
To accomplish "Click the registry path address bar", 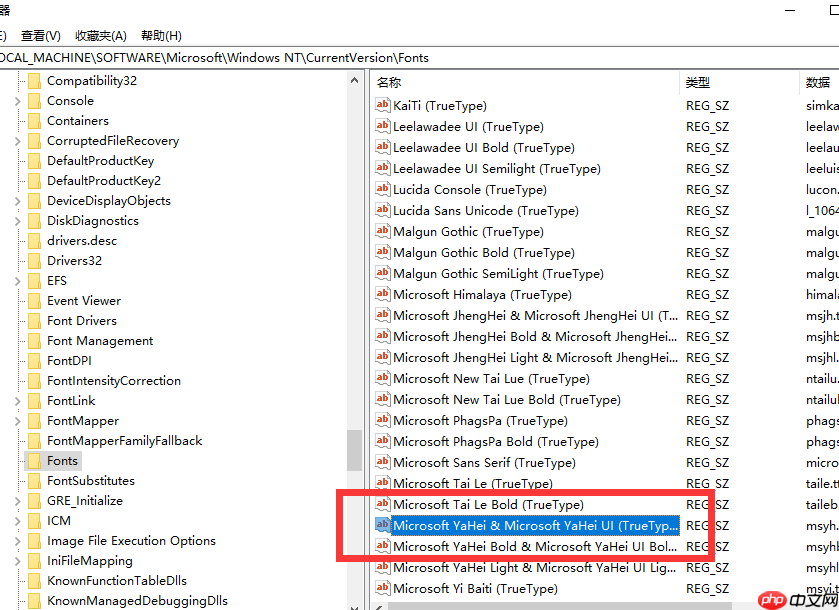I will tap(420, 58).
